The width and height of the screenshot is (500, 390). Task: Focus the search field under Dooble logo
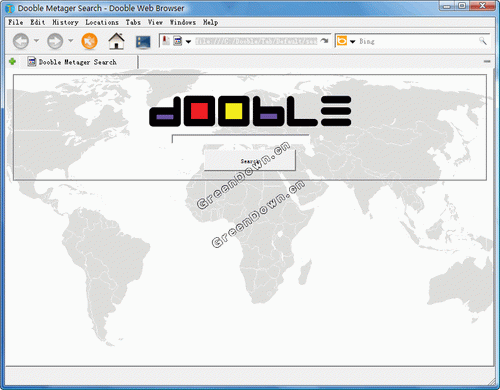click(240, 139)
